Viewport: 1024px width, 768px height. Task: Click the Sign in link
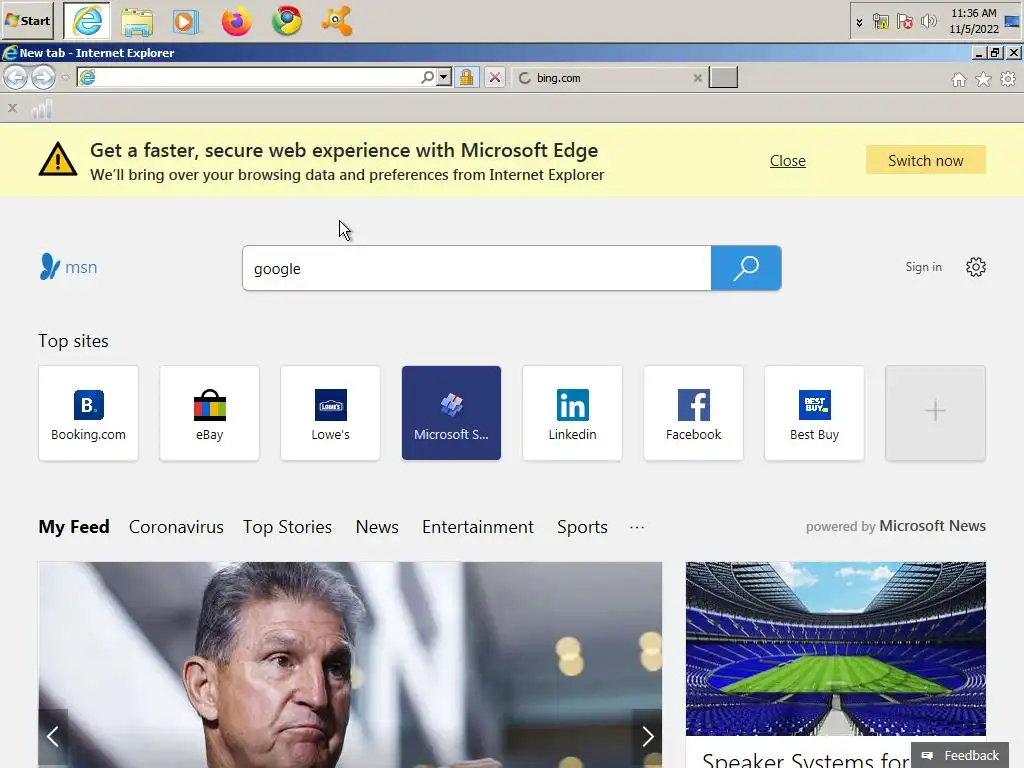923,266
